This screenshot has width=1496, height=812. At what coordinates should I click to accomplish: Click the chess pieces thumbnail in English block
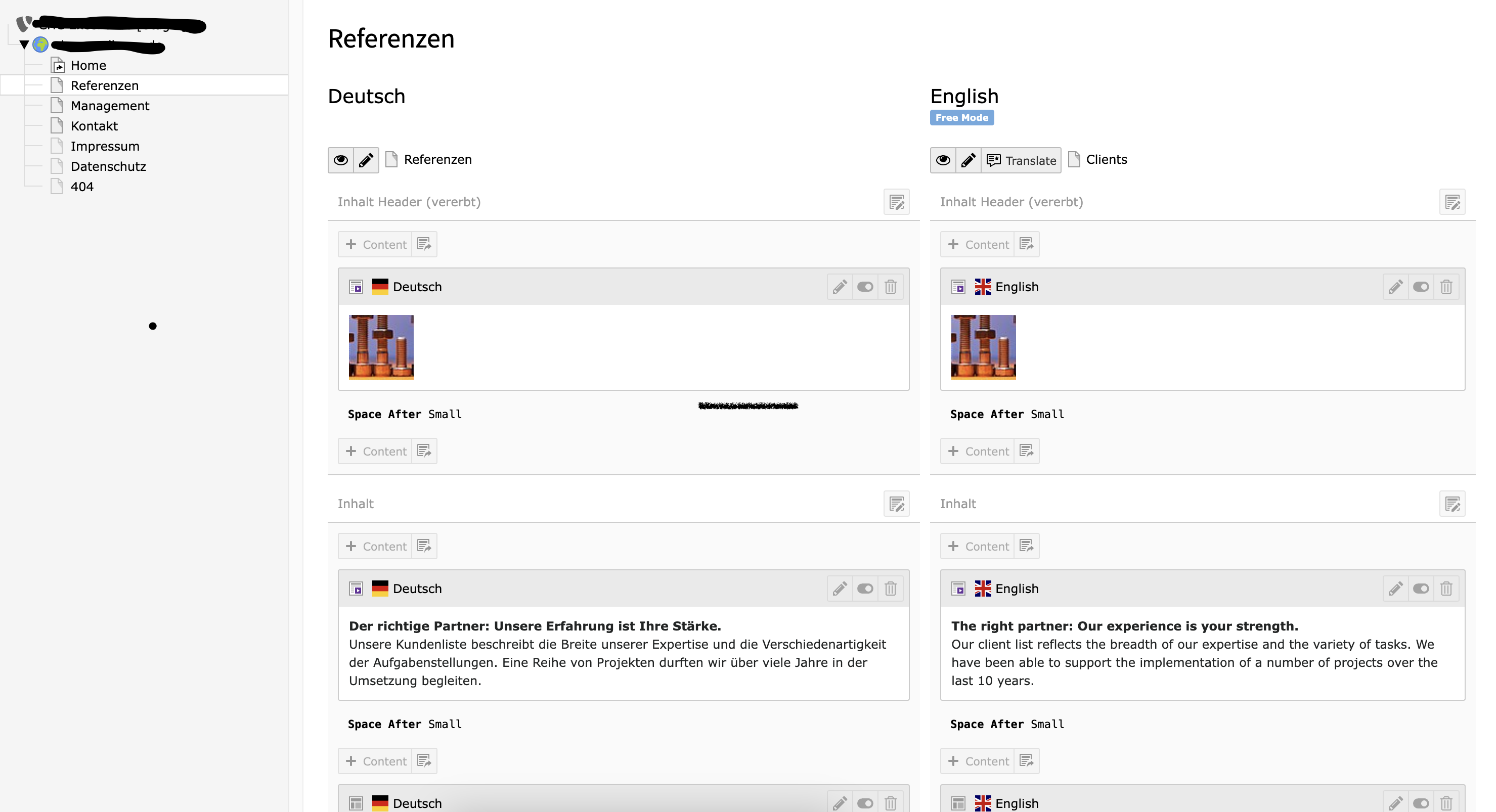(983, 347)
